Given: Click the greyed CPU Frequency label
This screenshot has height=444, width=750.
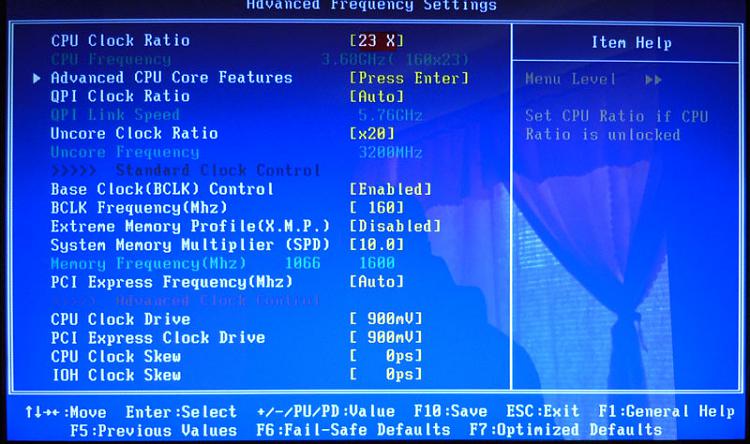Looking at the screenshot, I should (x=111, y=59).
